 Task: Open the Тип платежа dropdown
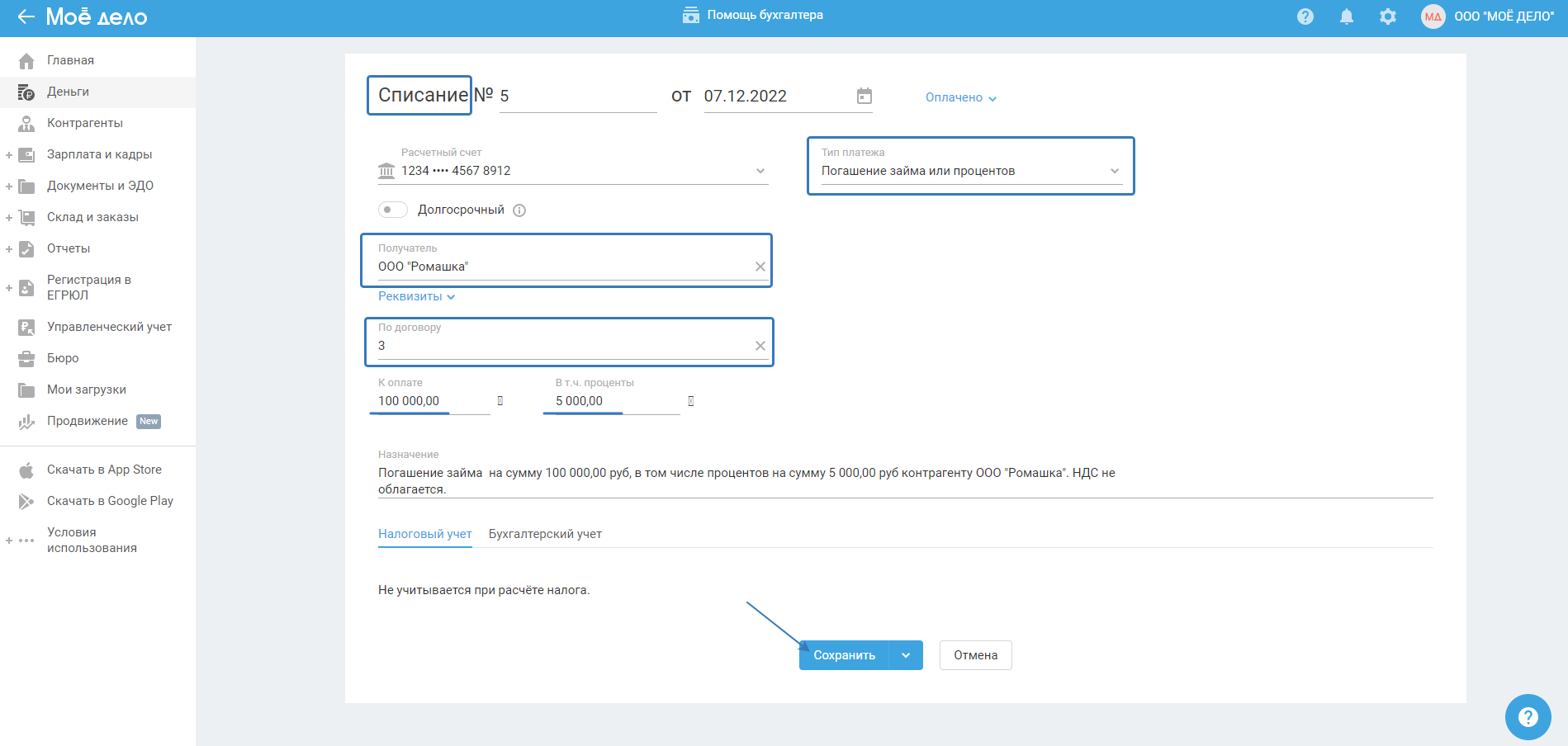pos(971,171)
